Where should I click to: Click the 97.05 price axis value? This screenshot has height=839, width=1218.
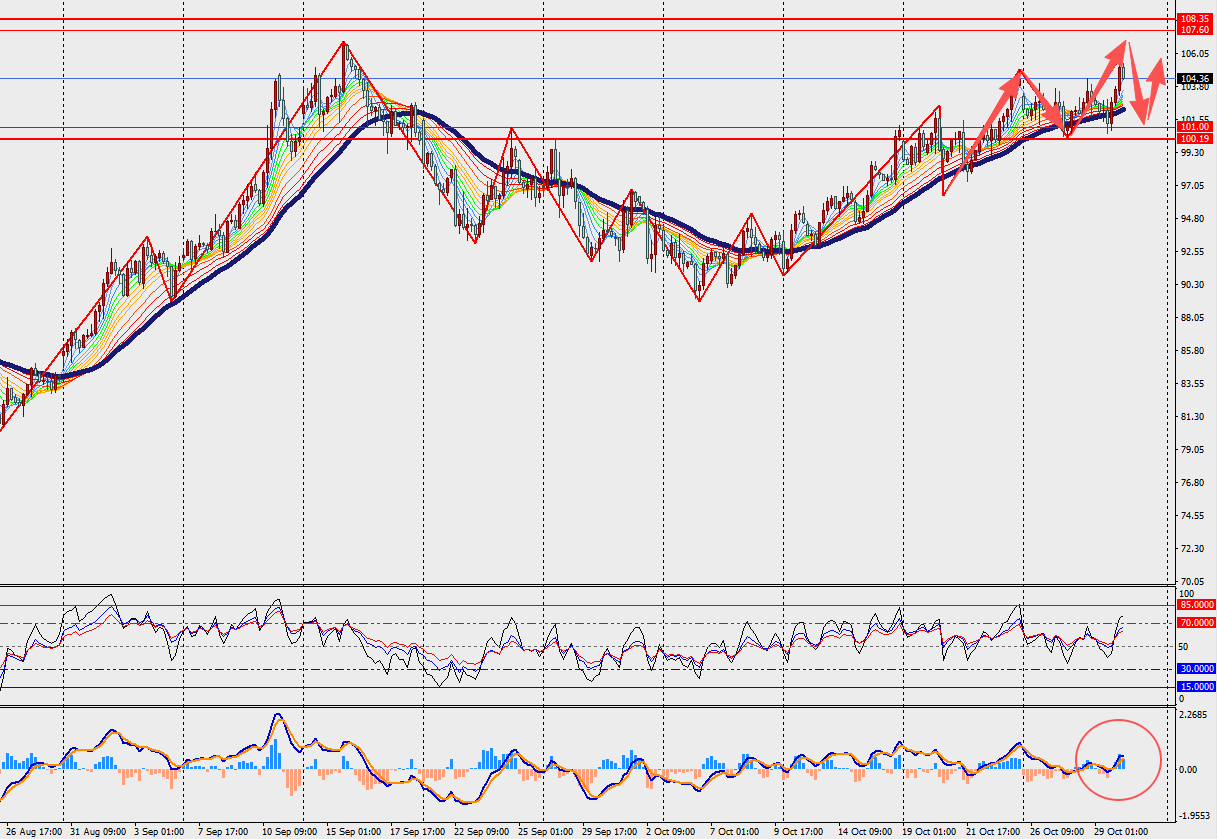coord(1191,186)
